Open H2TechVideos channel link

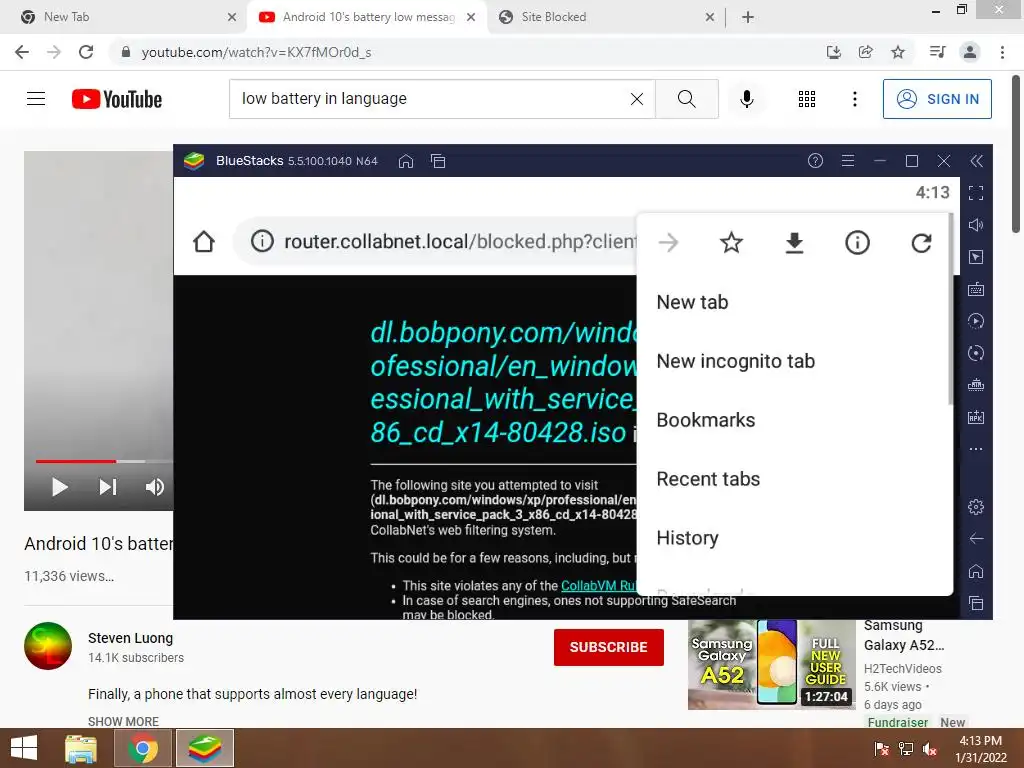903,669
